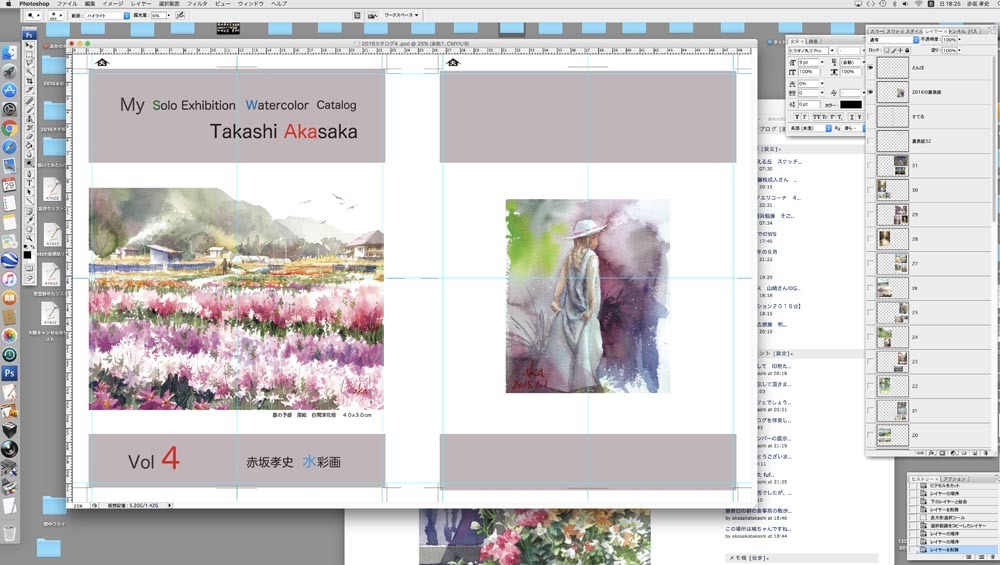The image size is (1000, 565).
Task: Select the Dodge tool in toolbox
Action: click(29, 163)
